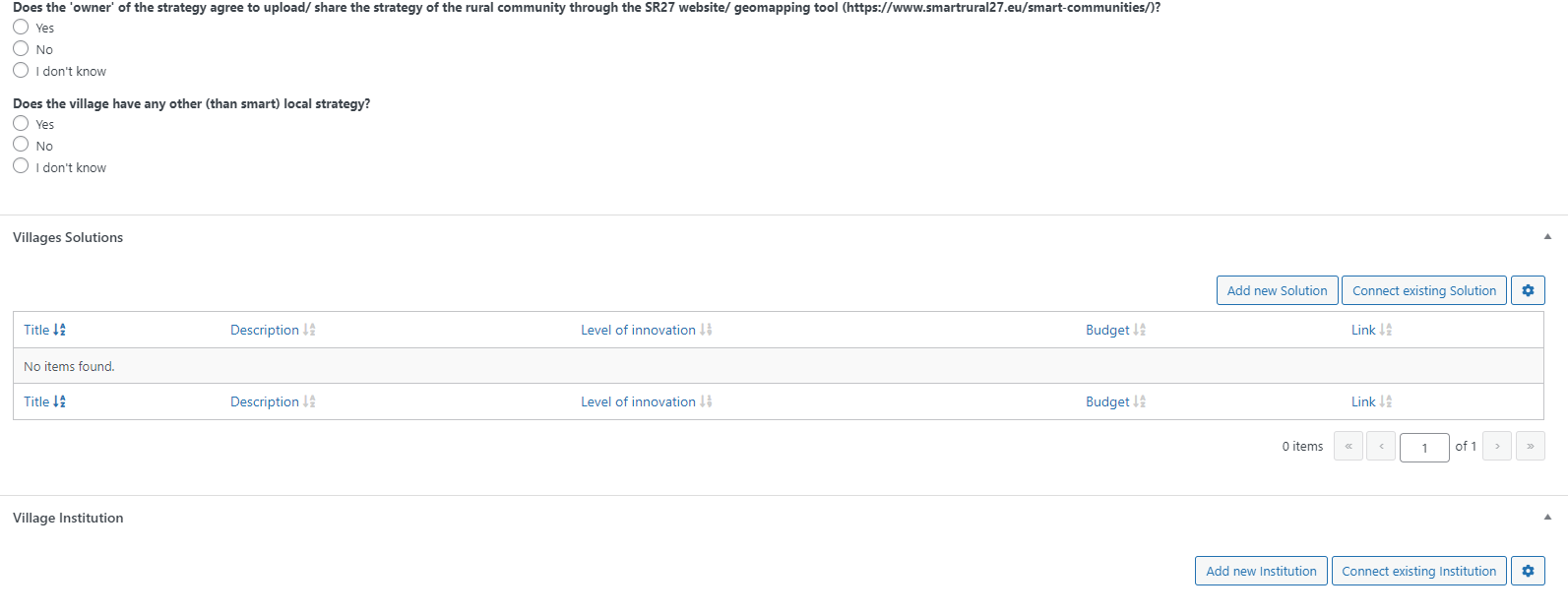Image resolution: width=1568 pixels, height=615 pixels.
Task: Click Connect existing Solution button
Action: point(1424,290)
